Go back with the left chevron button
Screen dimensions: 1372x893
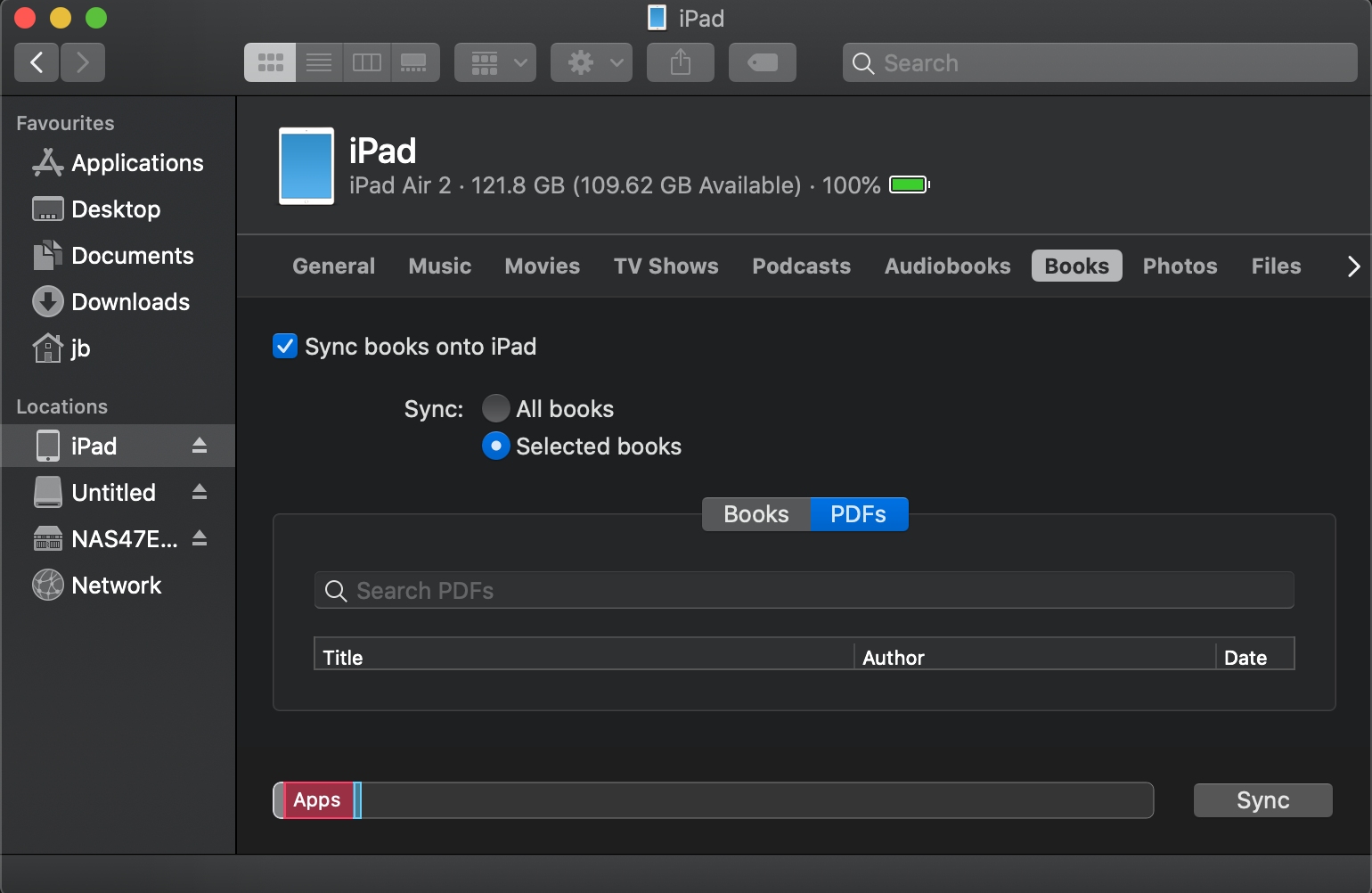37,62
